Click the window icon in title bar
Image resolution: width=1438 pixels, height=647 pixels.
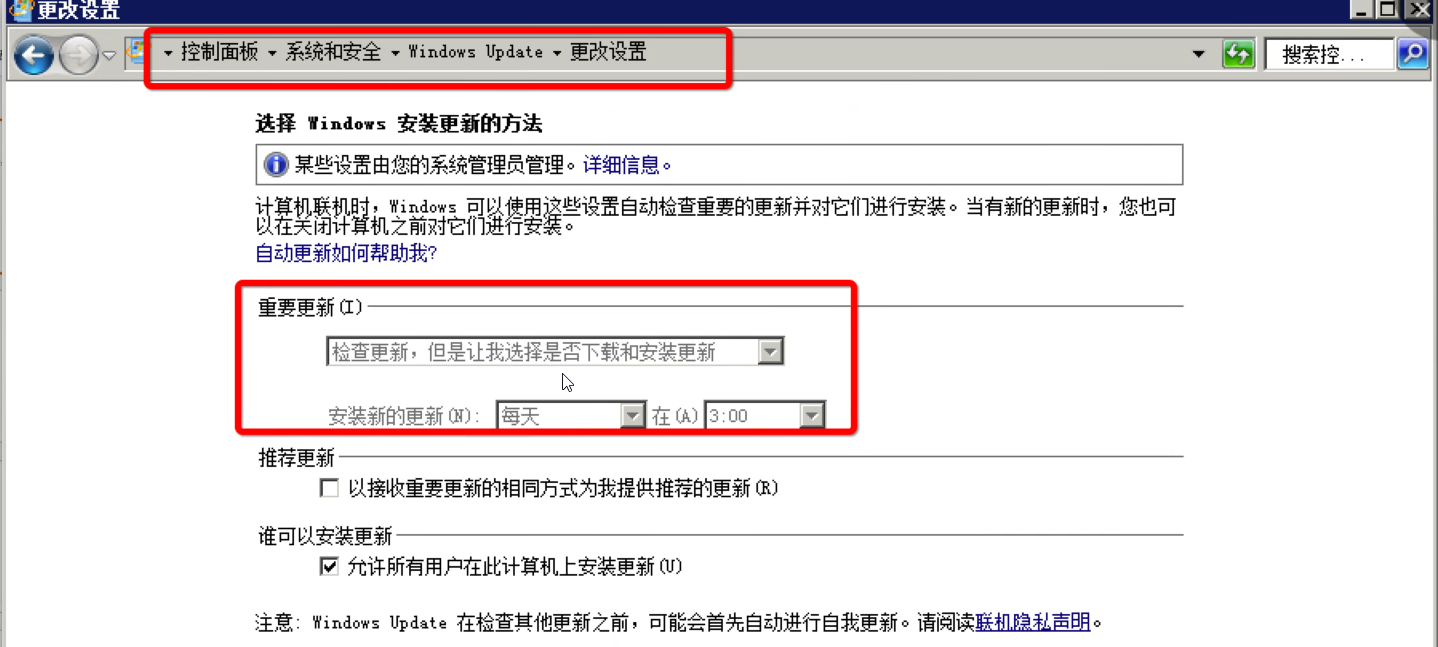(x=19, y=10)
